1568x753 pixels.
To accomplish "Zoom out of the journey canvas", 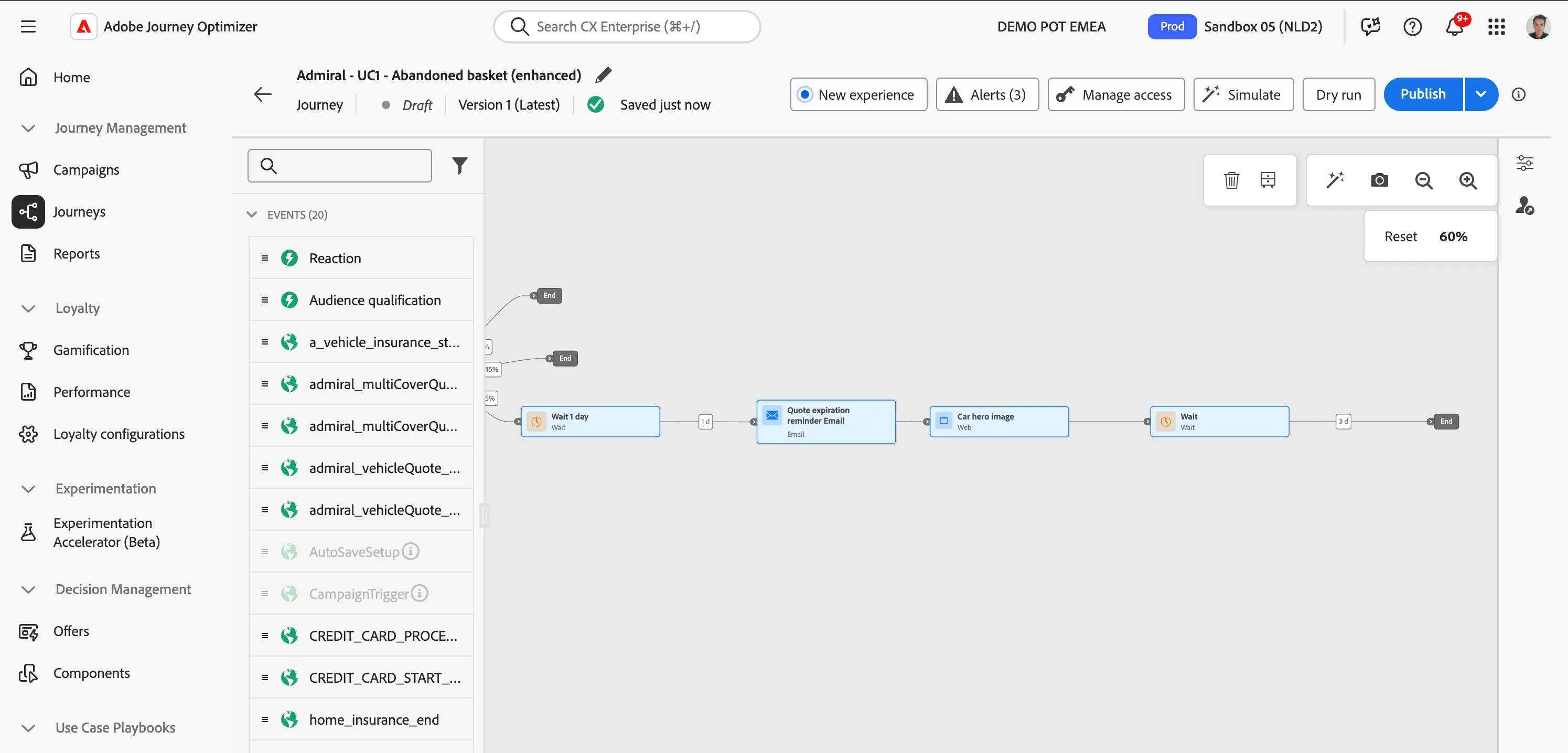I will coord(1424,180).
